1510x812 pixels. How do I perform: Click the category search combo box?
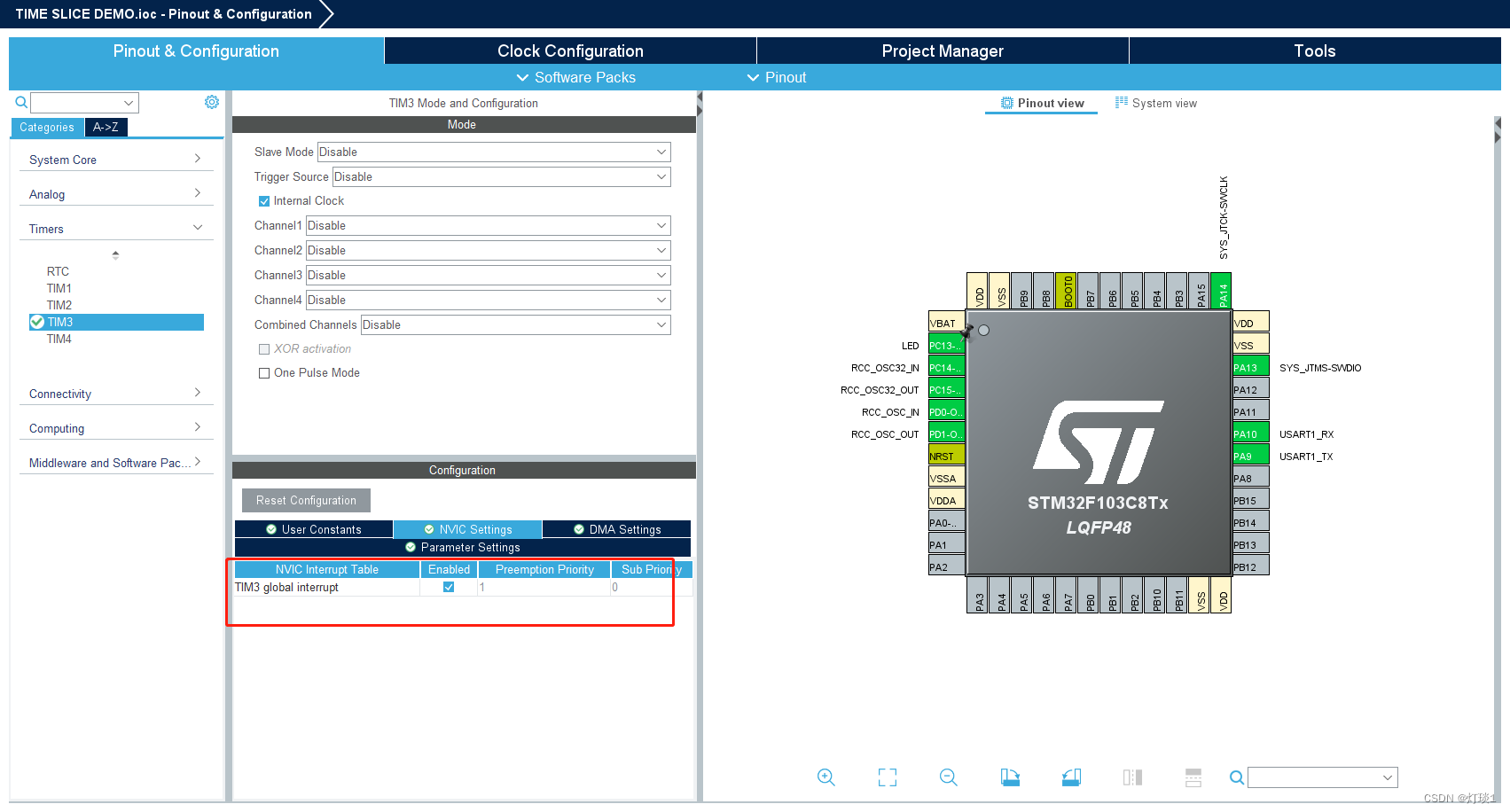[x=85, y=103]
